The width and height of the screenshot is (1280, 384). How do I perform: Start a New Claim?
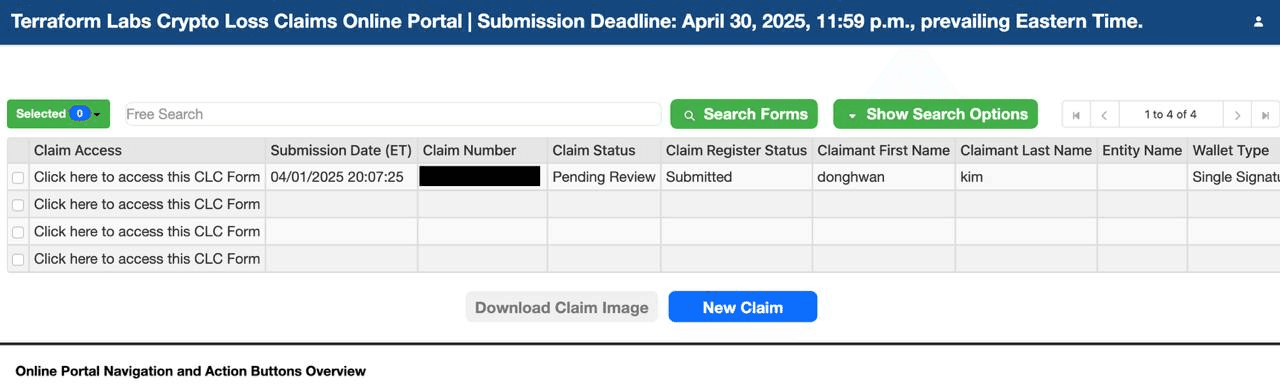(x=743, y=307)
